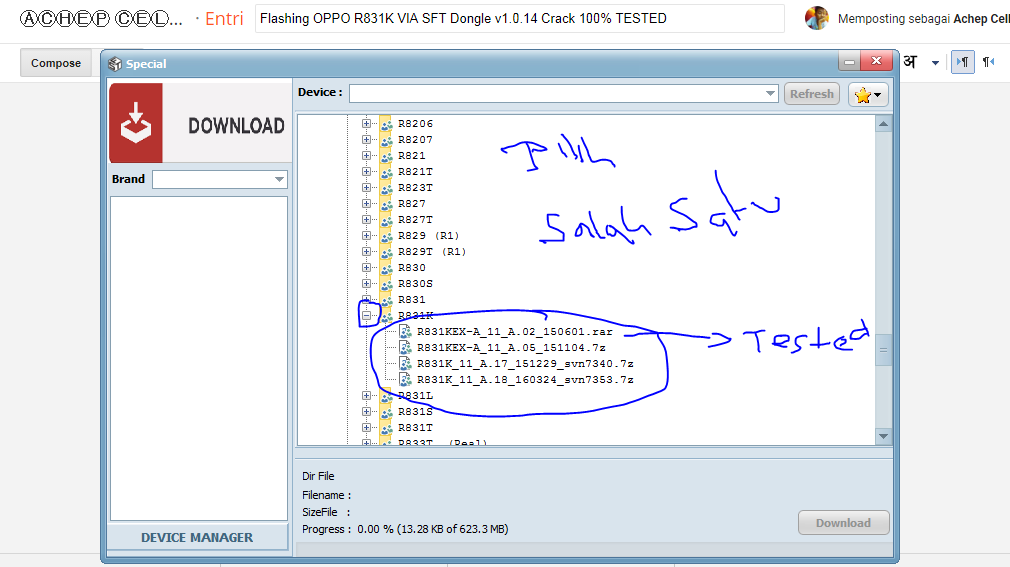This screenshot has height=567, width=1010.
Task: Expand the R830 tree node
Action: point(366,268)
